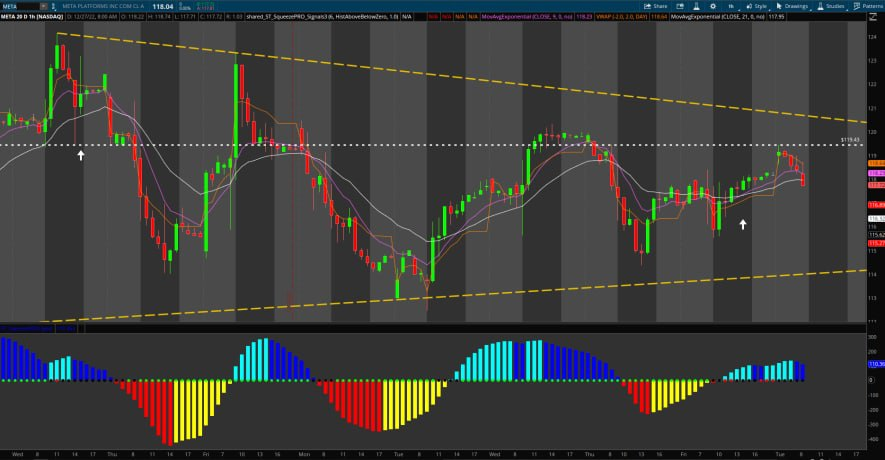Click META PLATFORMS INC COM CL A description
Screen dimensions: 885x460
103,6
